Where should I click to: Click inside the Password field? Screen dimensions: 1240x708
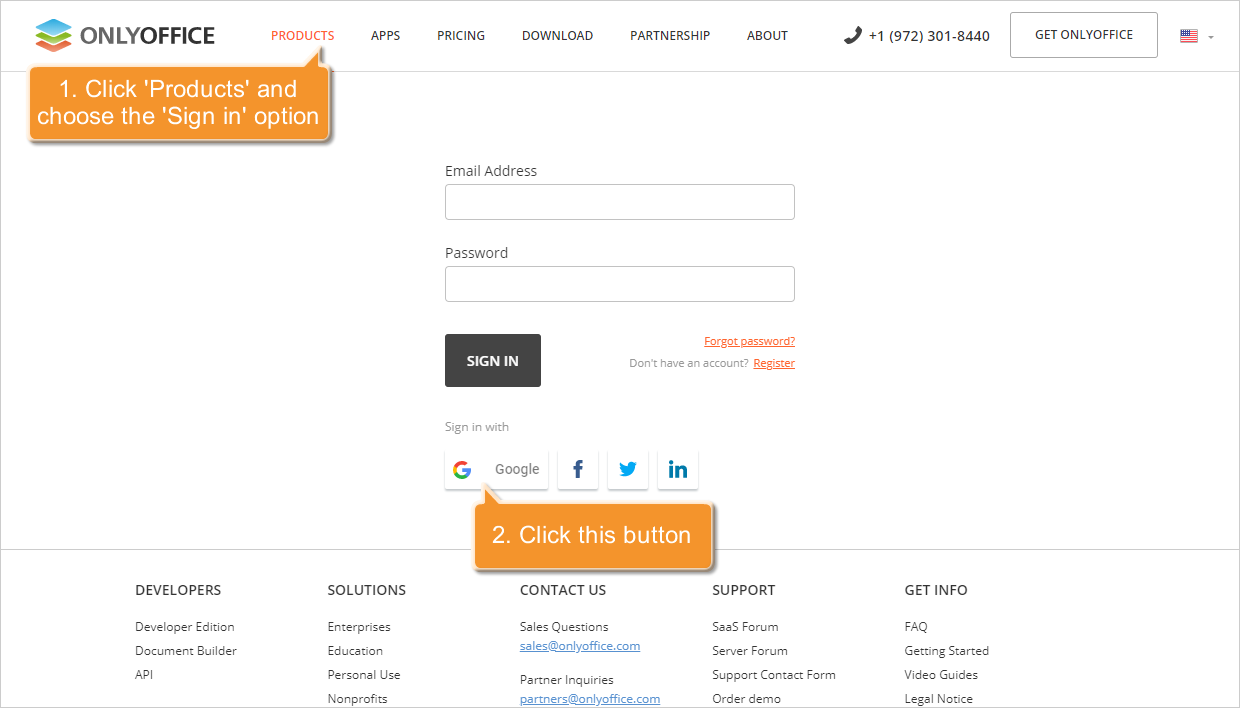click(x=619, y=283)
